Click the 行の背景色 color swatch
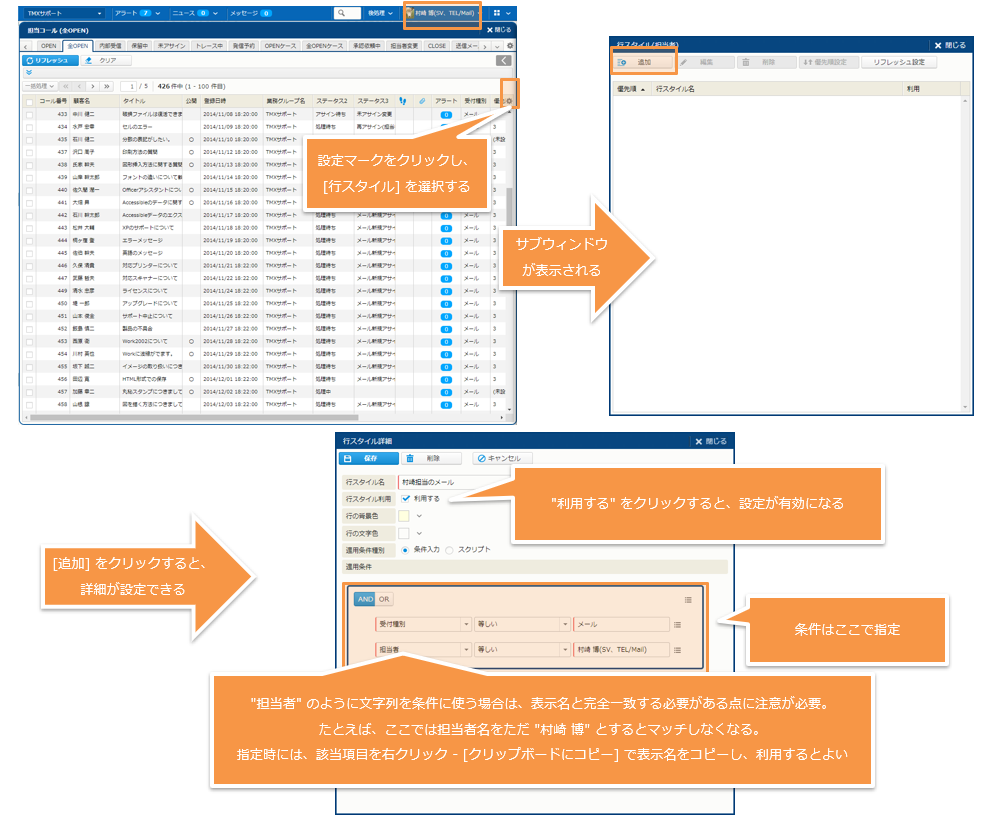This screenshot has height=818, width=990. 404,515
